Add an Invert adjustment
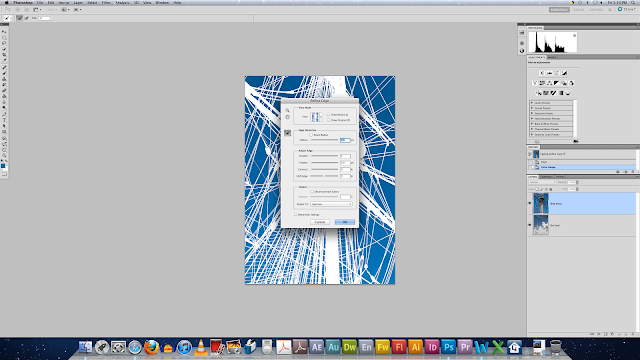Image resolution: width=640 pixels, height=360 pixels. (539, 93)
